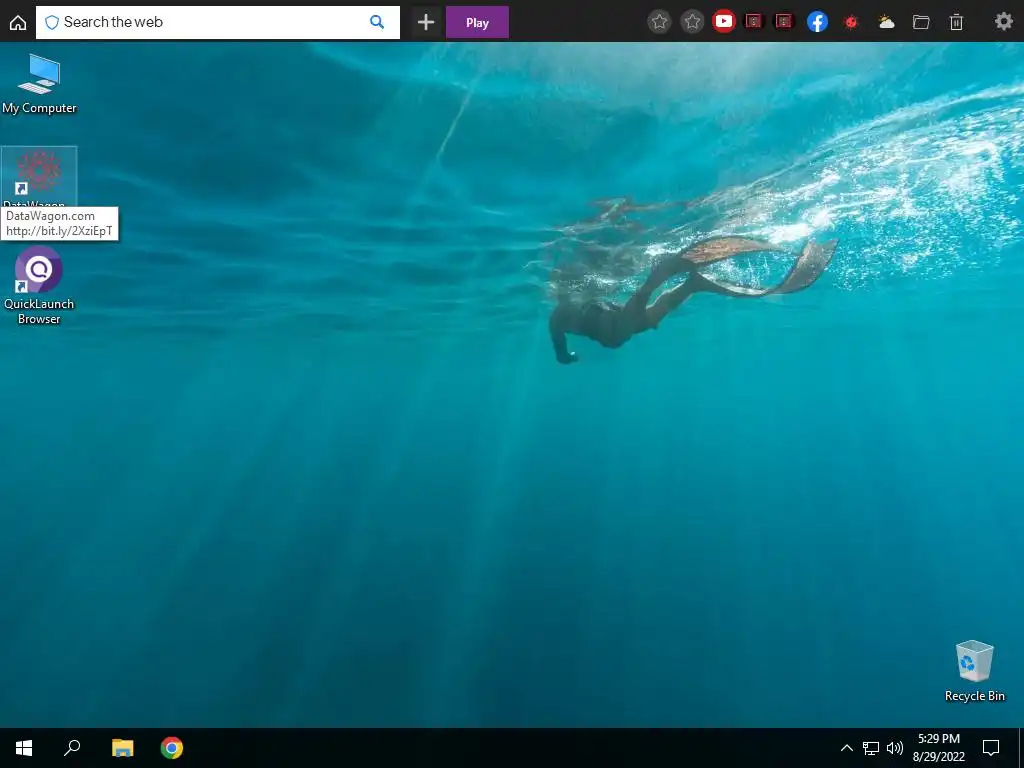Open the weather sun-and-cloud icon

point(886,22)
